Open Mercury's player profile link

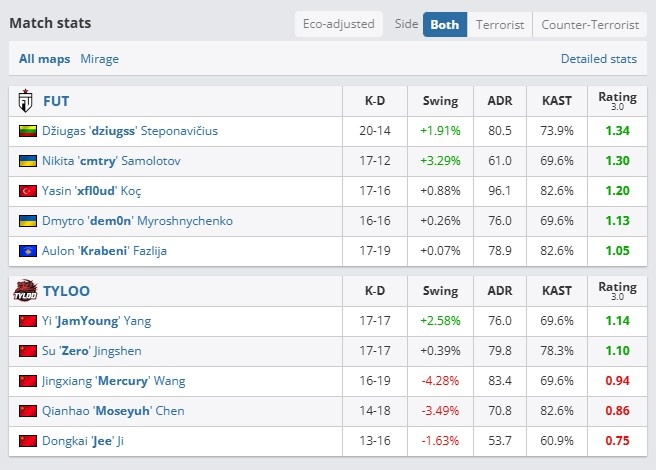(x=113, y=381)
